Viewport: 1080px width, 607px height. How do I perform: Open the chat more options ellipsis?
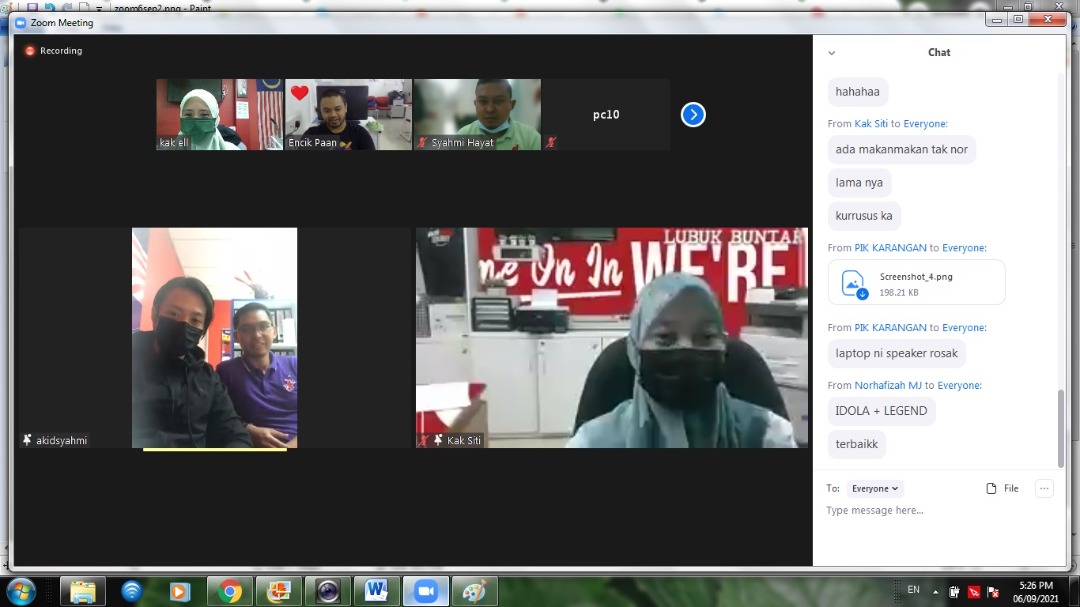(1044, 489)
